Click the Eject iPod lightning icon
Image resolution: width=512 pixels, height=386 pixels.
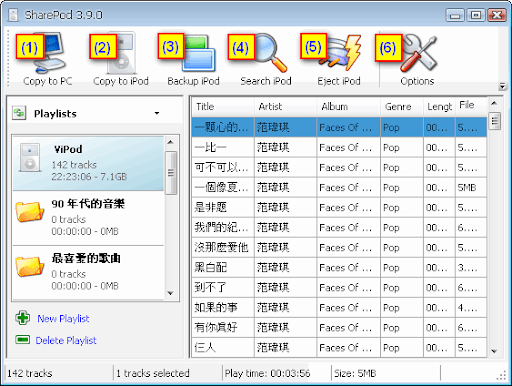[x=341, y=53]
